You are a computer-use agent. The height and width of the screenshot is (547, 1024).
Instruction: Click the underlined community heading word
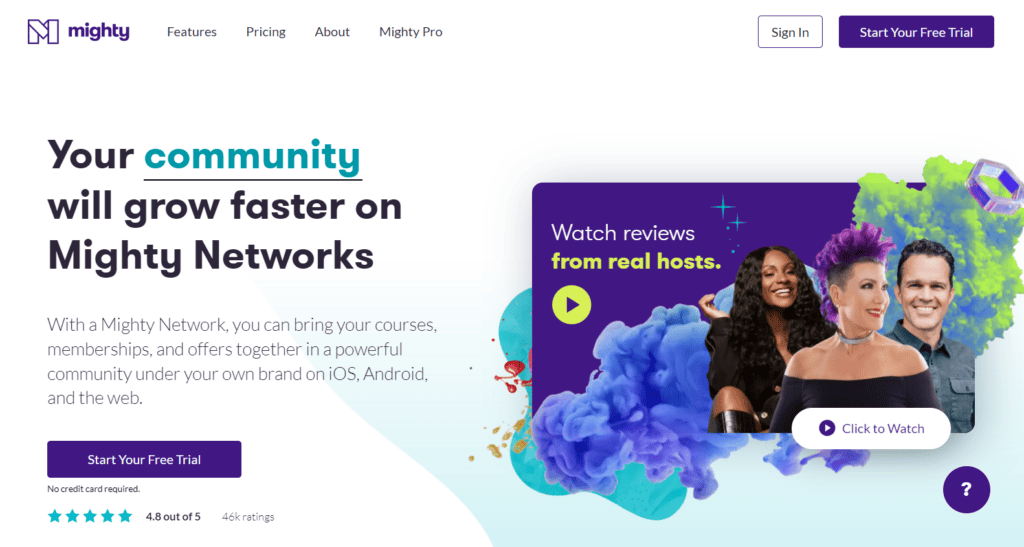click(x=252, y=157)
